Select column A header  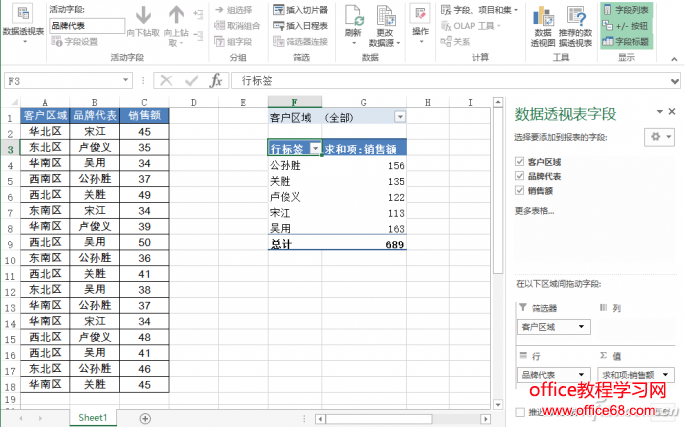click(45, 103)
